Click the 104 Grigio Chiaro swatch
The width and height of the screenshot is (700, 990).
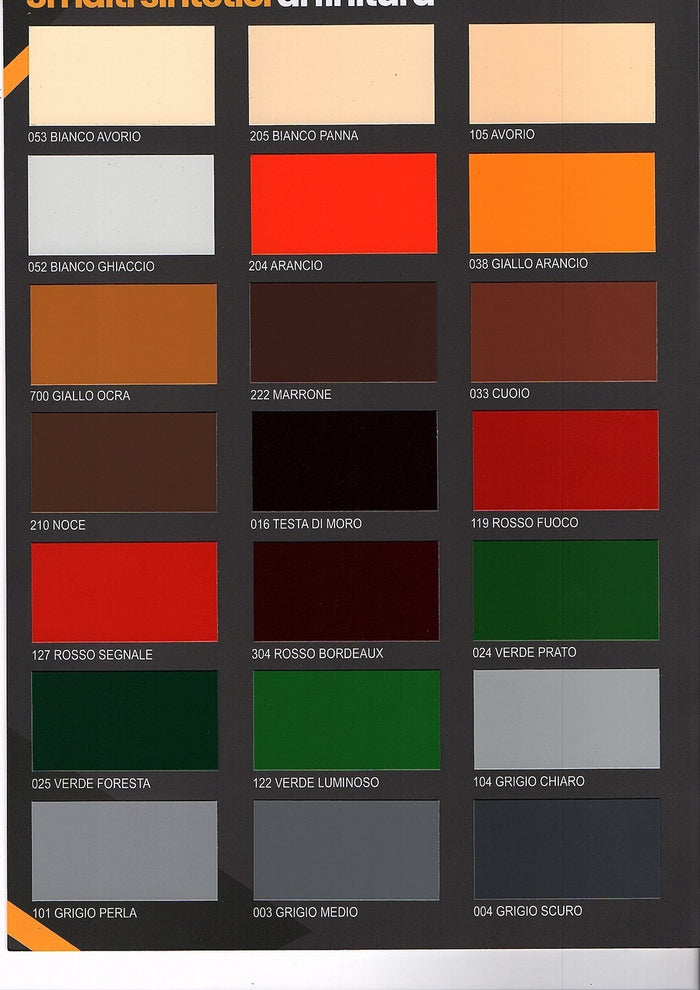pos(566,719)
